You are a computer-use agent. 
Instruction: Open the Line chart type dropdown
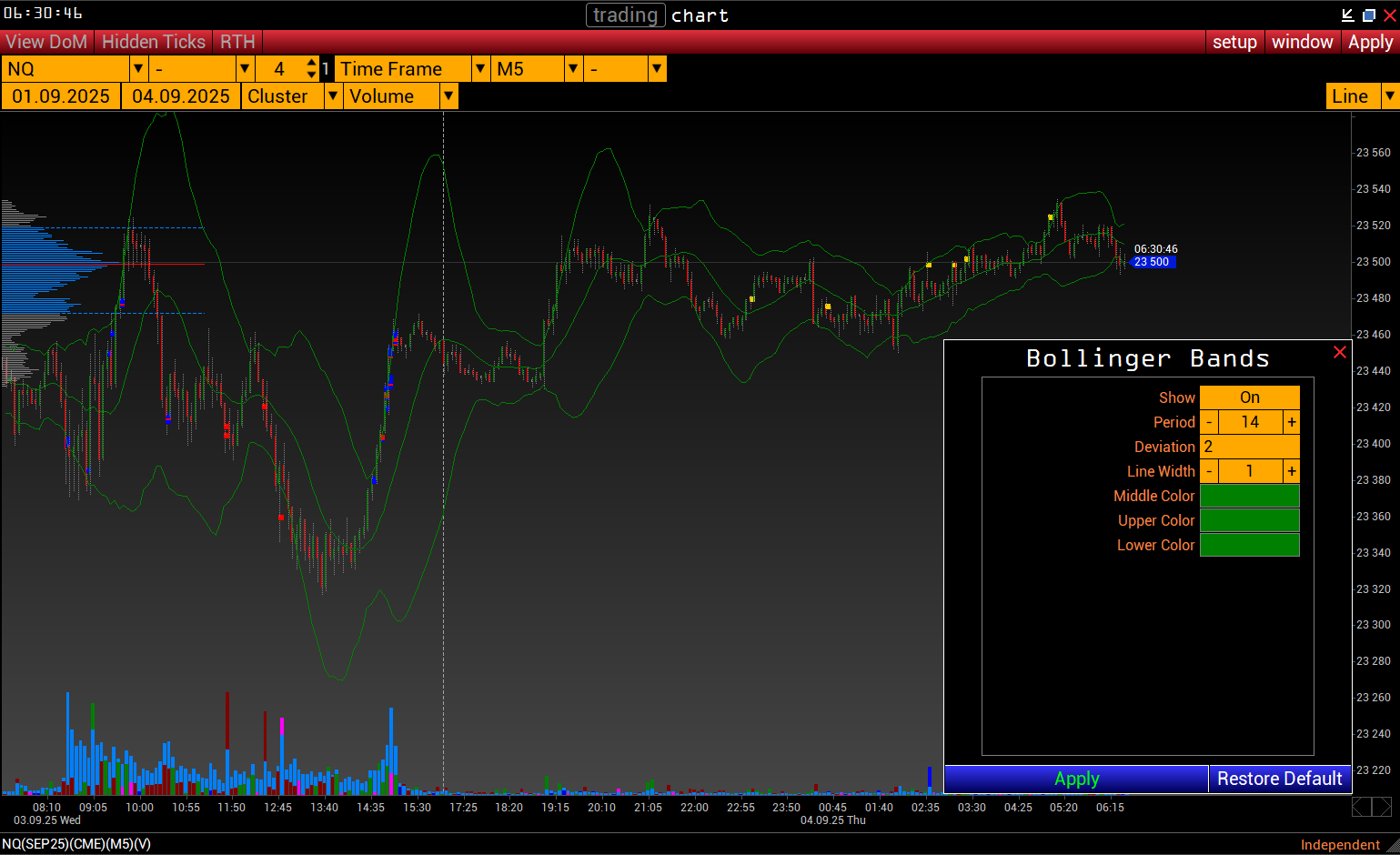(1389, 96)
